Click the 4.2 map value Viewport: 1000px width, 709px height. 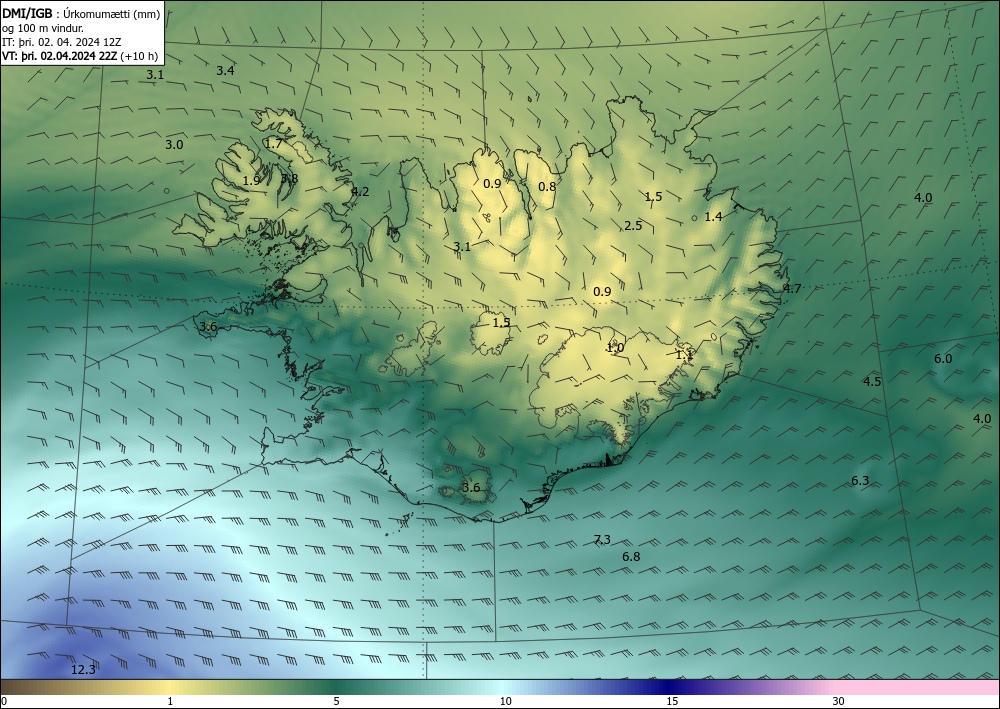click(x=360, y=191)
